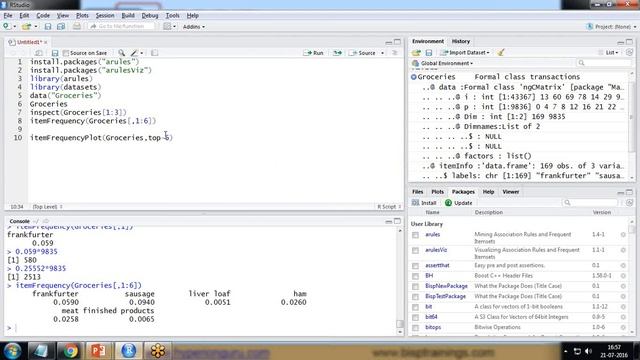Clear the Console icon
Image resolution: width=640 pixels, height=360 pixels.
coord(46,221)
